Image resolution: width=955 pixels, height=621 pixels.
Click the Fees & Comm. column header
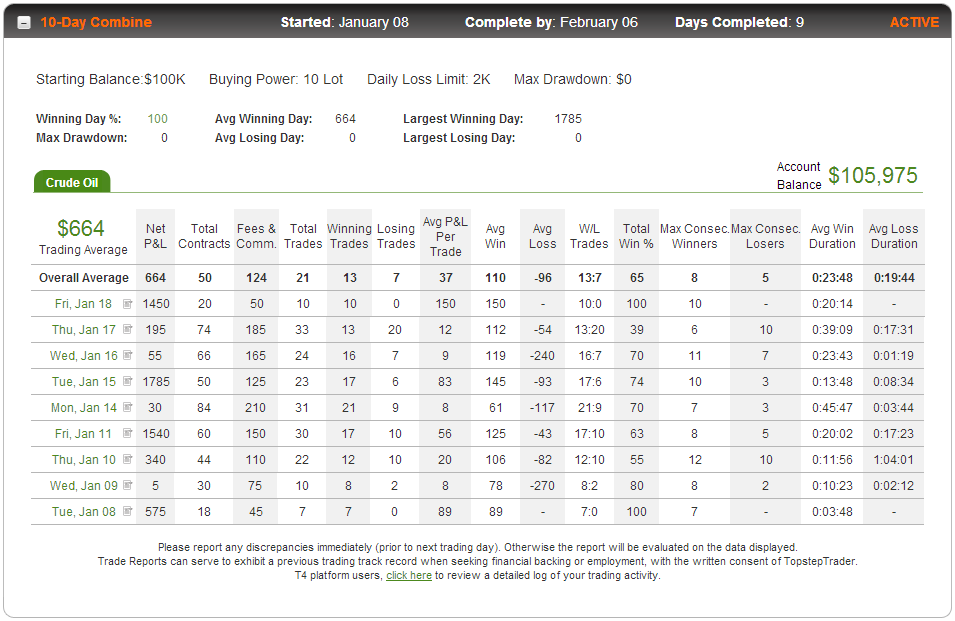click(x=256, y=236)
